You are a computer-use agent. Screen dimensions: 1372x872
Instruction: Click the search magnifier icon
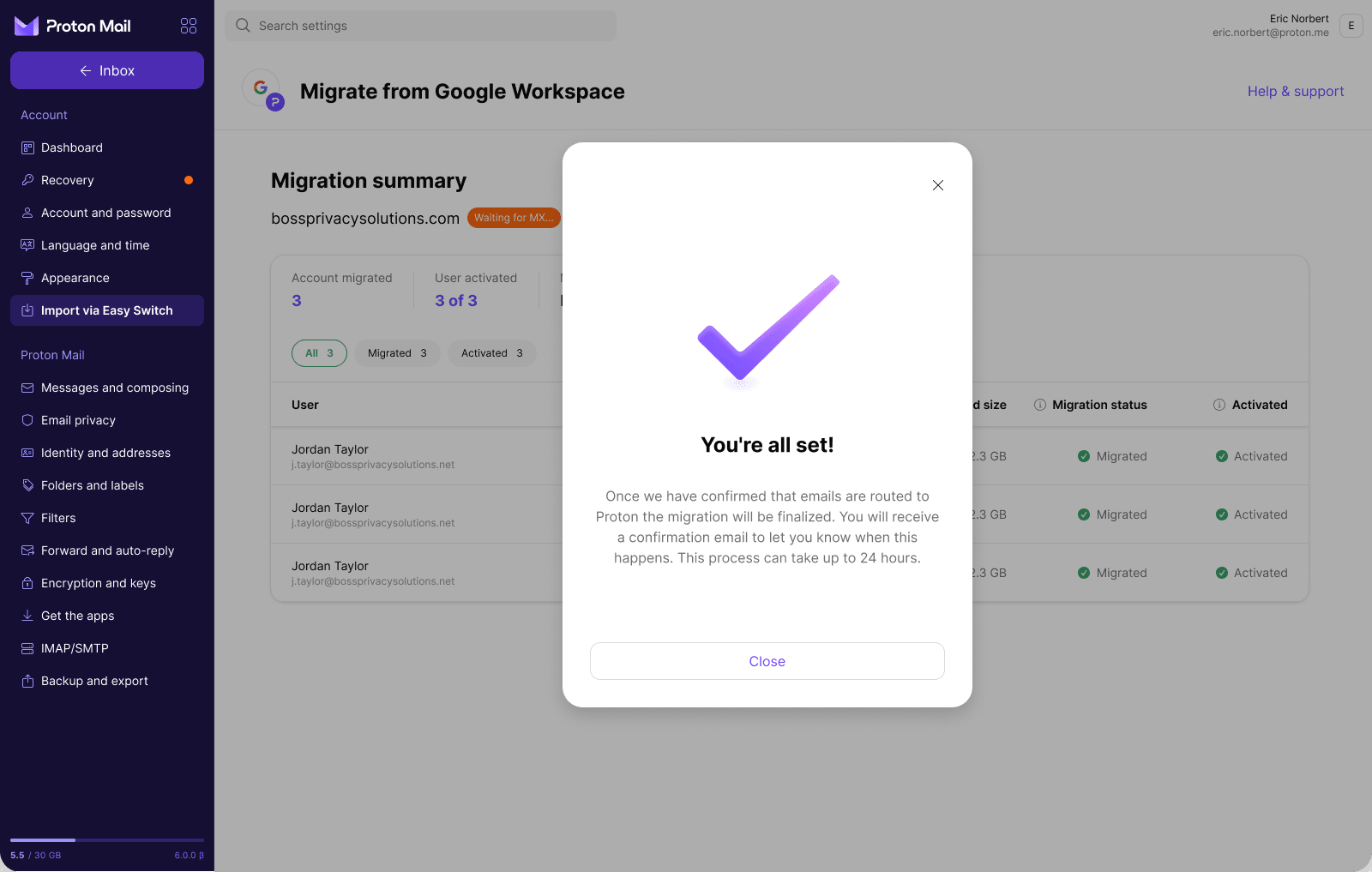243,26
